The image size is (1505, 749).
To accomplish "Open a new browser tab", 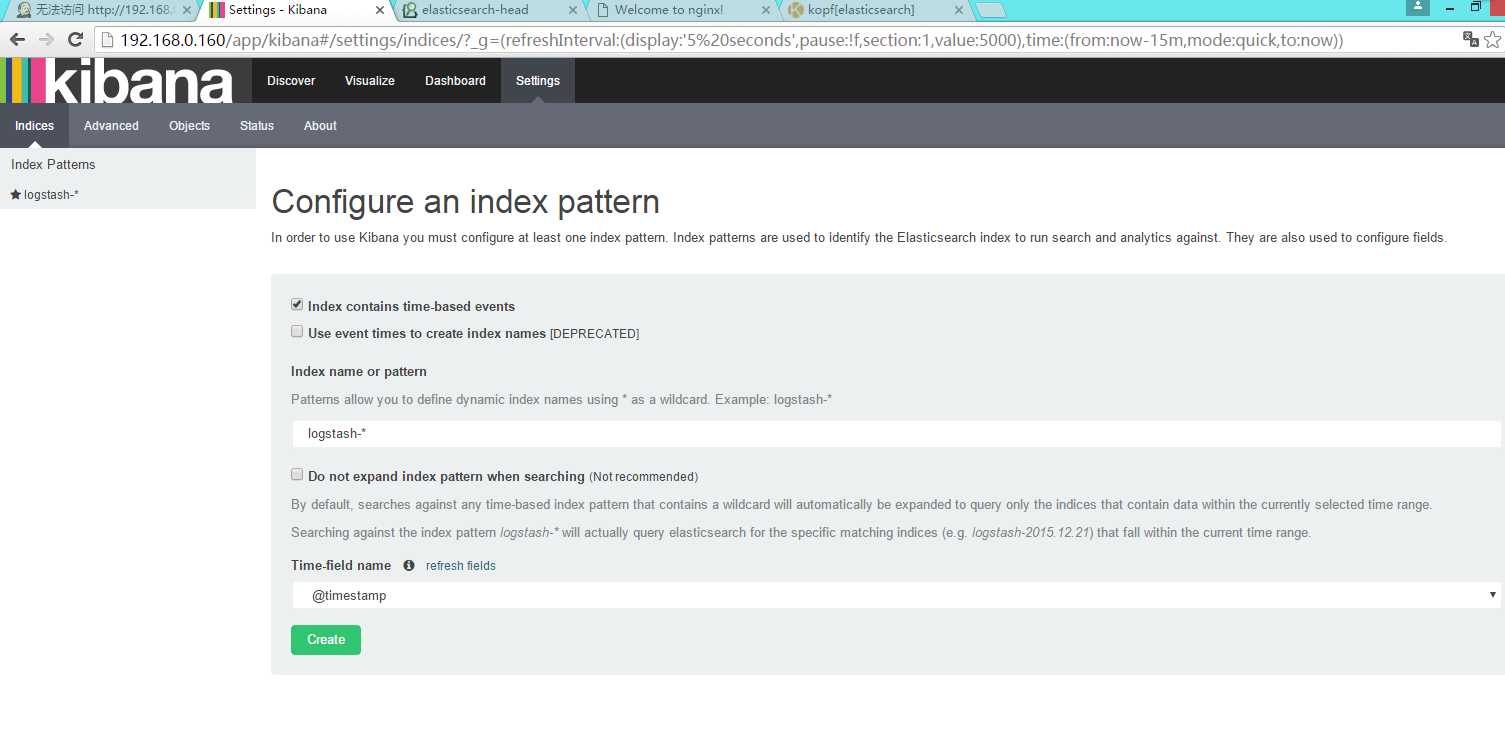I will [990, 10].
